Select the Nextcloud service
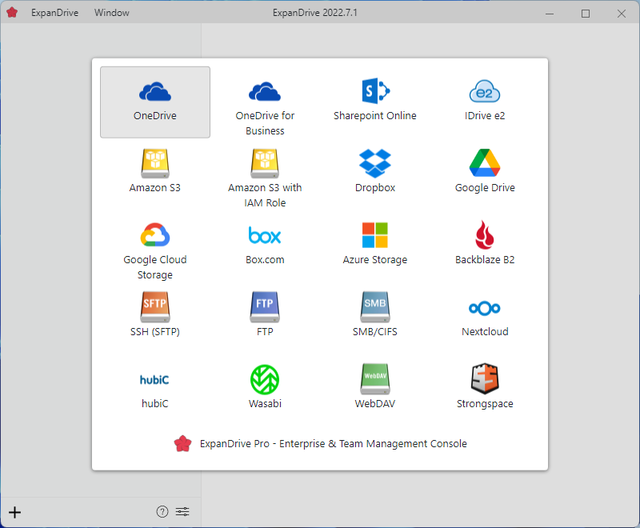The image size is (640, 528). coord(485,307)
